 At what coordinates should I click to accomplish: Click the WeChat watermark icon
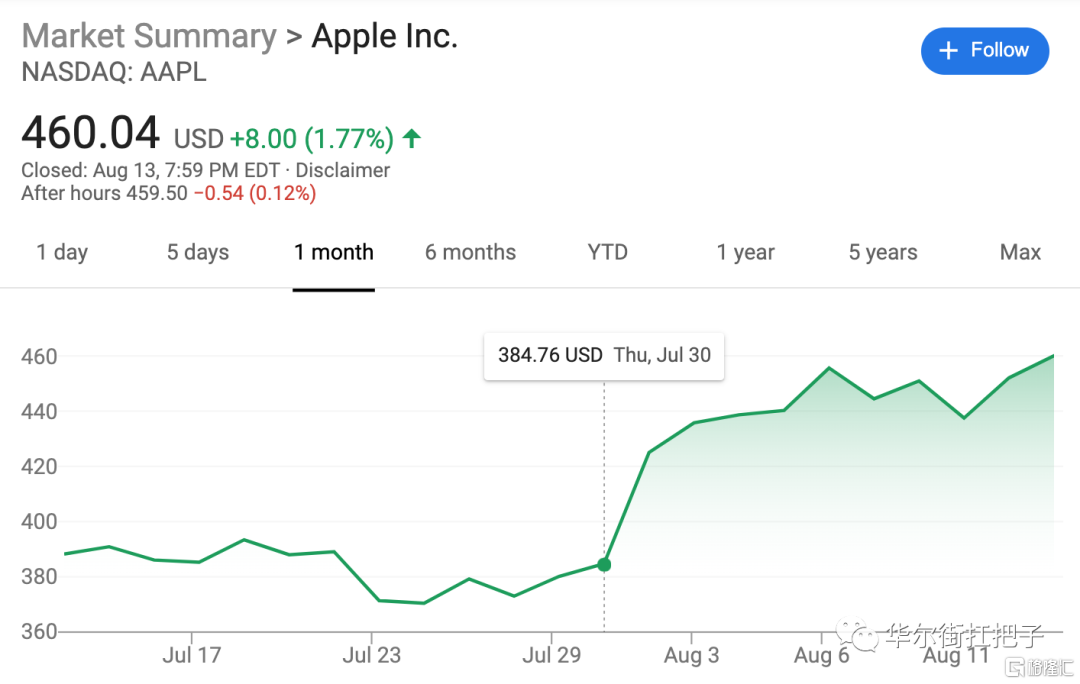click(x=857, y=635)
